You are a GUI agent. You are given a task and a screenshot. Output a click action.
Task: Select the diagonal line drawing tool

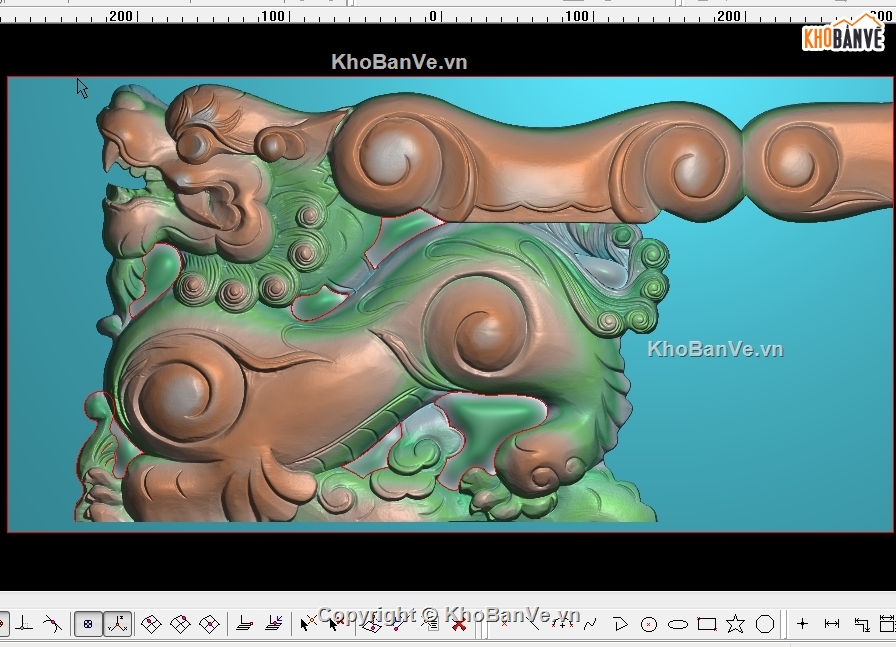532,624
